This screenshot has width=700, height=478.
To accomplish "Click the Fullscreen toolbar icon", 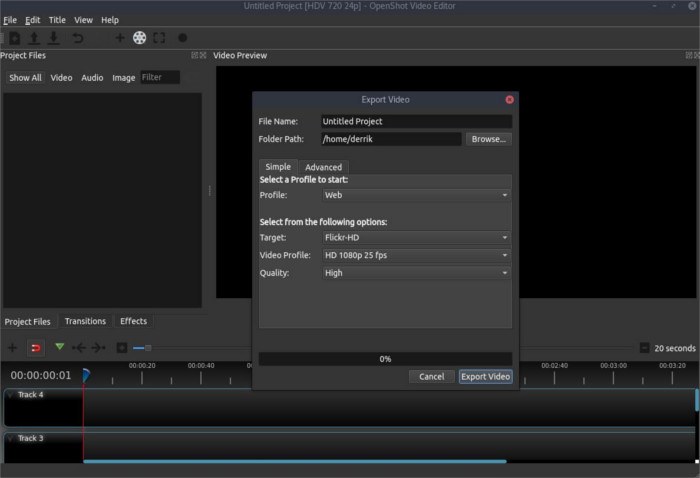I will pyautogui.click(x=159, y=38).
